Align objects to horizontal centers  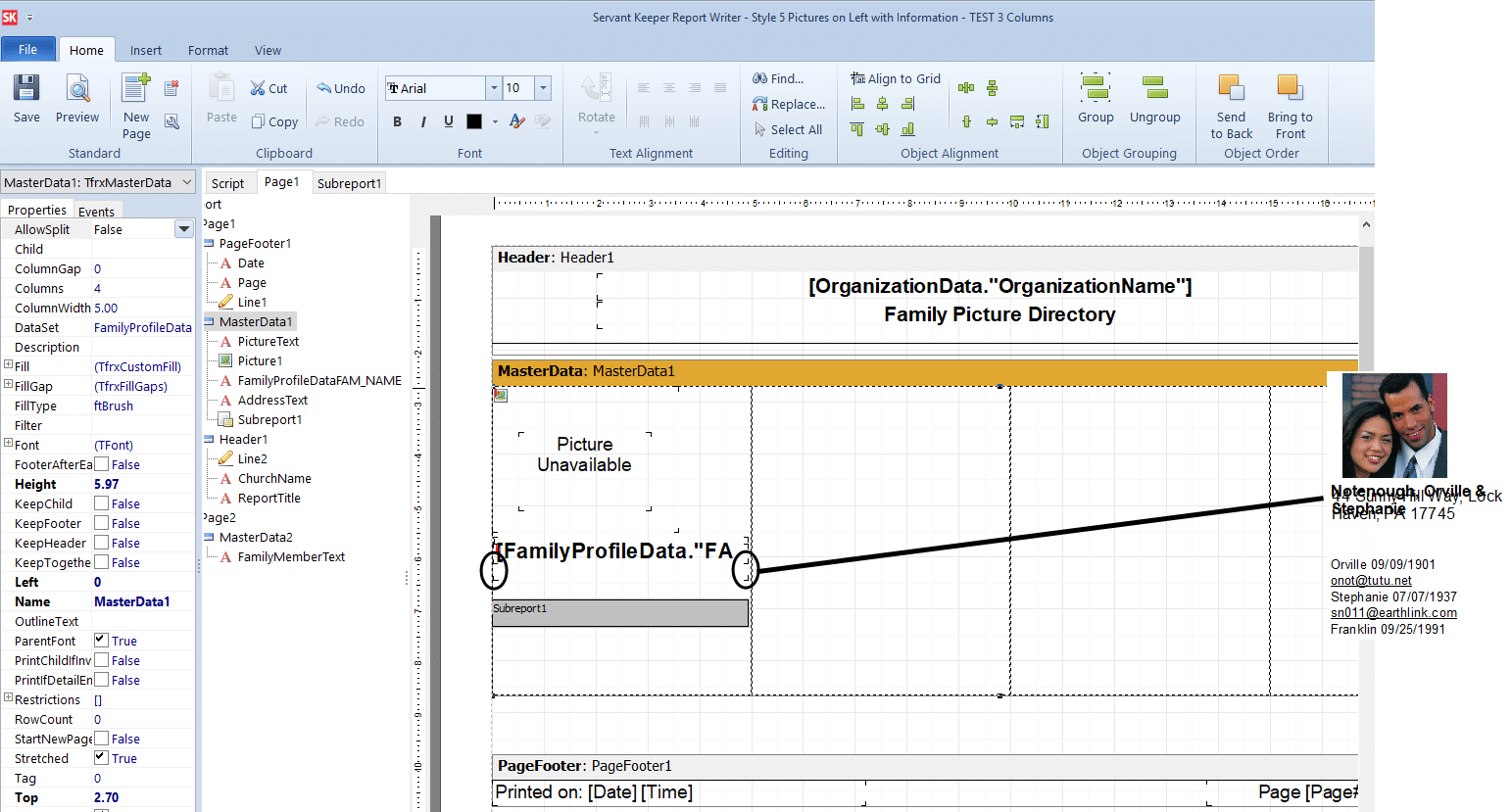click(883, 104)
